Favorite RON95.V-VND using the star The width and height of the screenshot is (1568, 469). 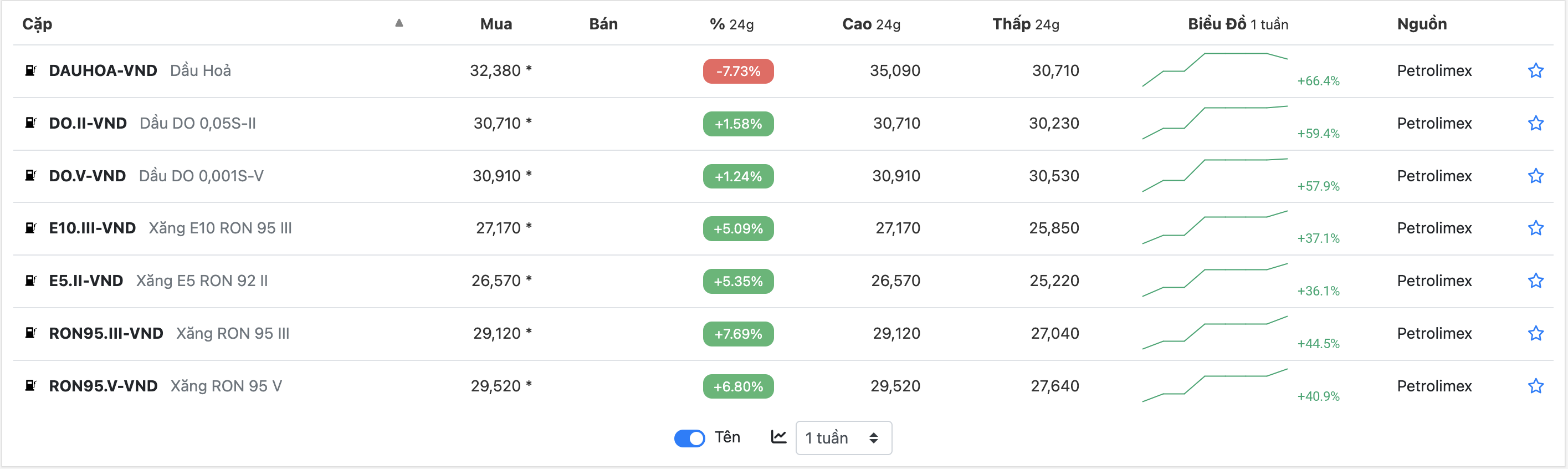1535,386
